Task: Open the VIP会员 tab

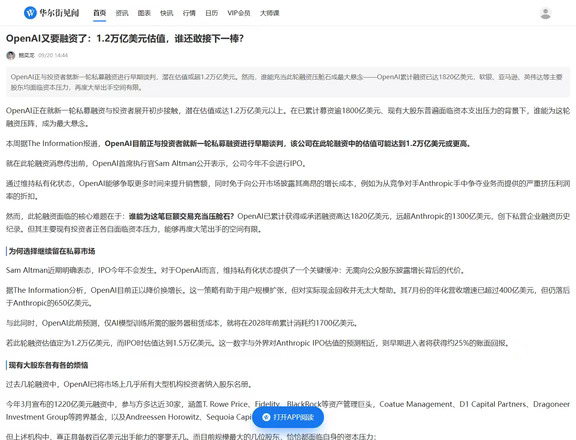Action: (x=239, y=13)
